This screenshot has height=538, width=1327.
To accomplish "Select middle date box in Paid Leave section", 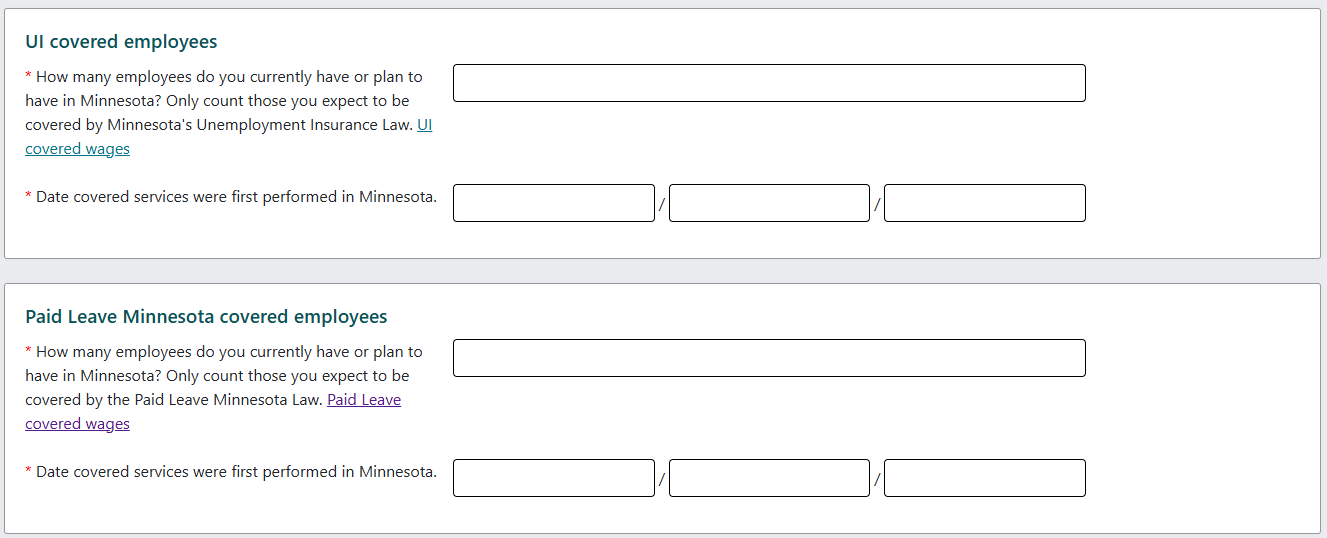I will coord(769,478).
